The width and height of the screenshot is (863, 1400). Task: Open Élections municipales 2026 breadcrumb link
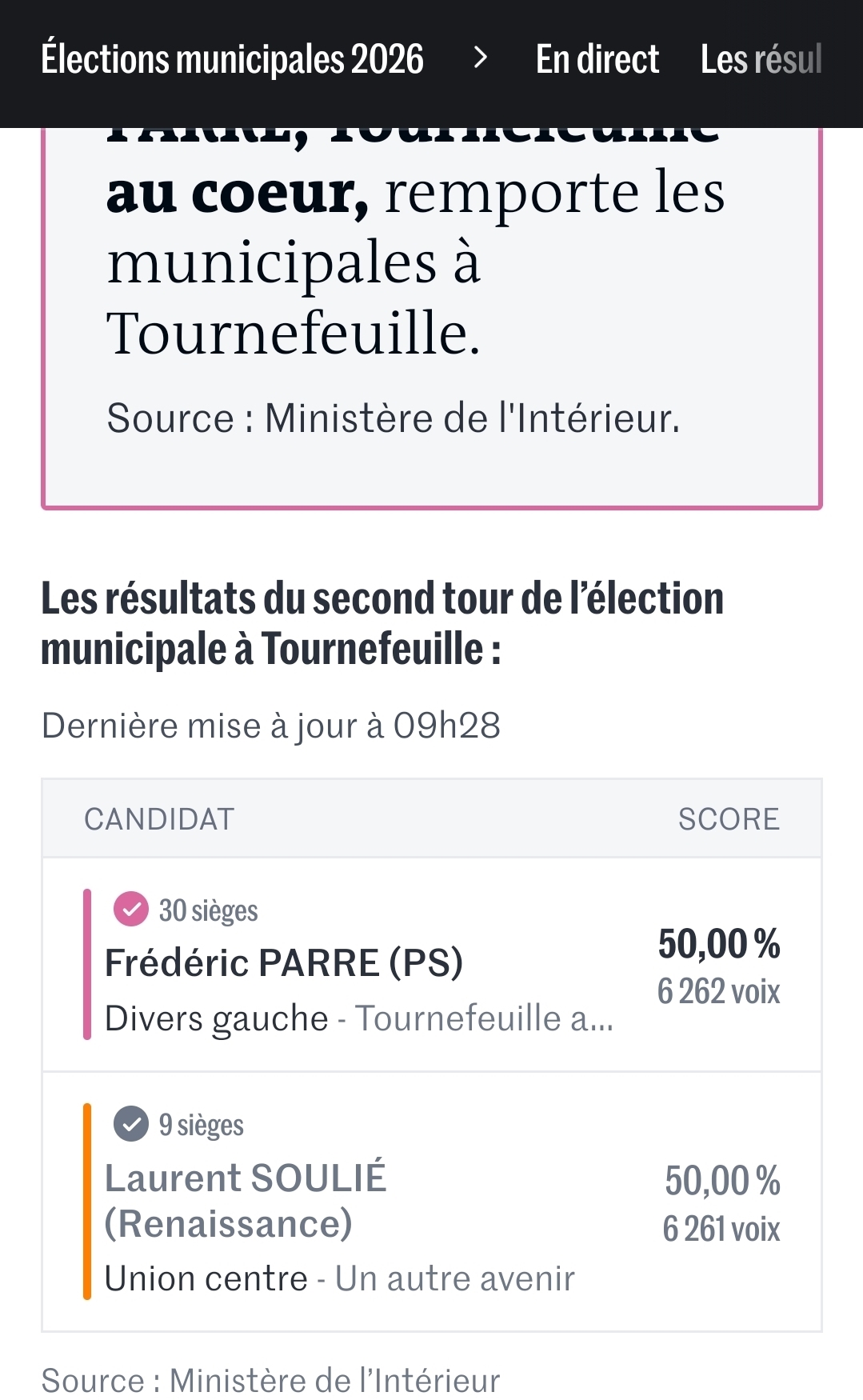232,59
